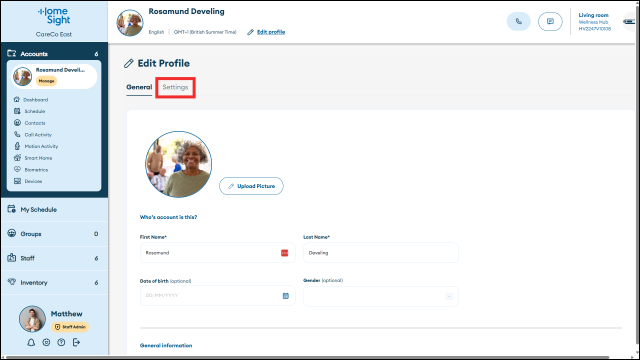The image size is (640, 360).
Task: Open Groups section in the sidebar
Action: click(54, 234)
